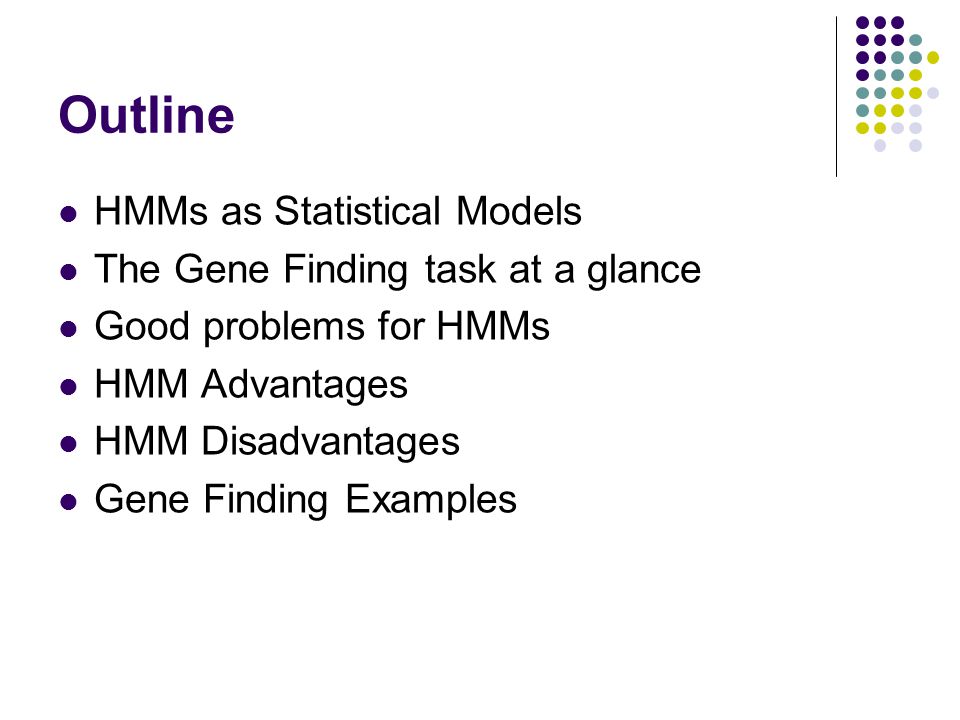Click bullet dot beside Gene Finding Examples
Image resolution: width=960 pixels, height=720 pixels.
[x=69, y=502]
